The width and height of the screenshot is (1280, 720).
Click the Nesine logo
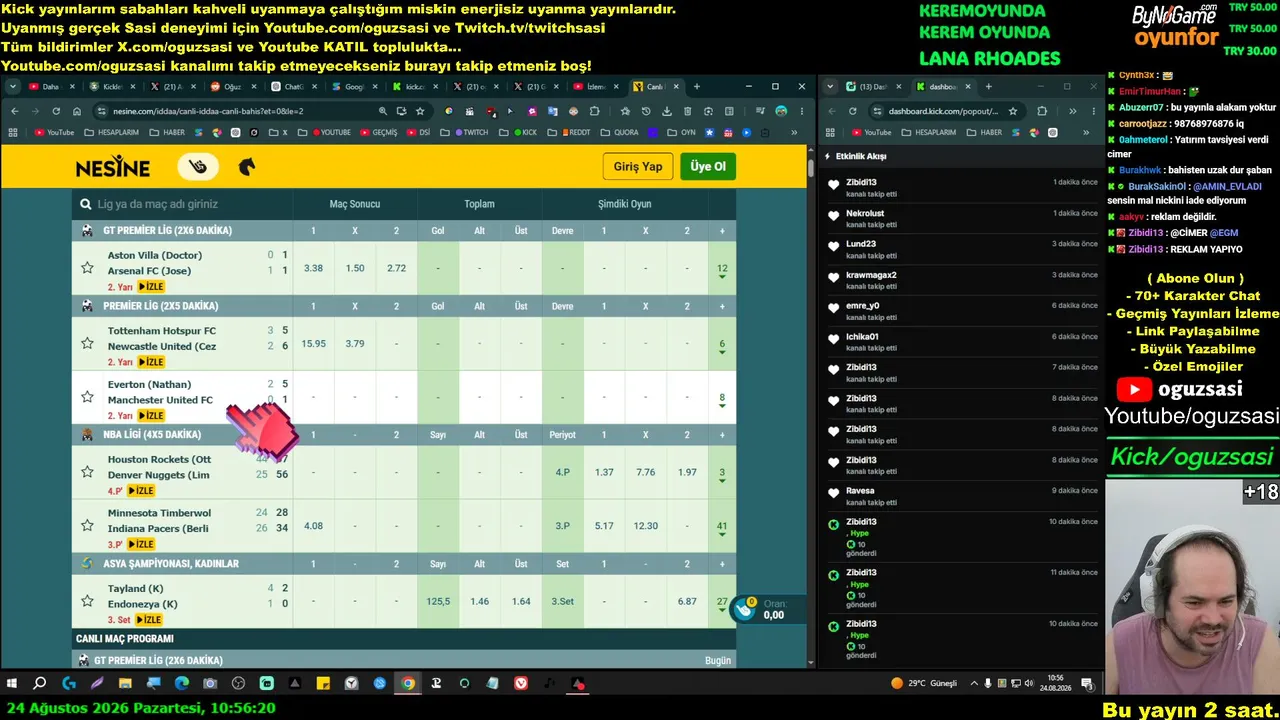pos(113,167)
